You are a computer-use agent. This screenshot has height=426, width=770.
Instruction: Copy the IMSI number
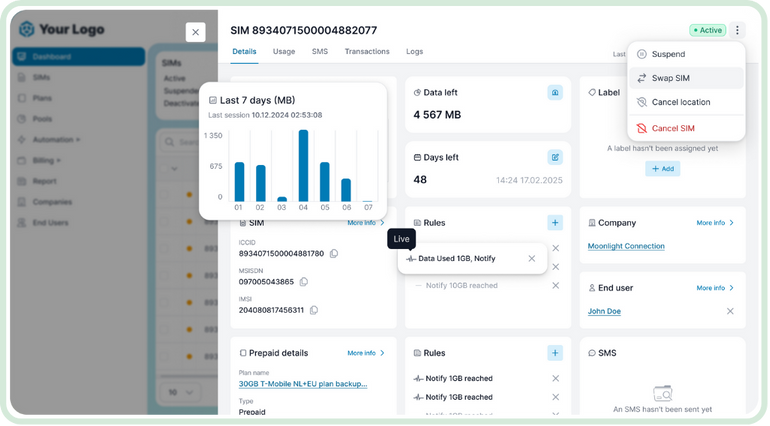(x=314, y=310)
